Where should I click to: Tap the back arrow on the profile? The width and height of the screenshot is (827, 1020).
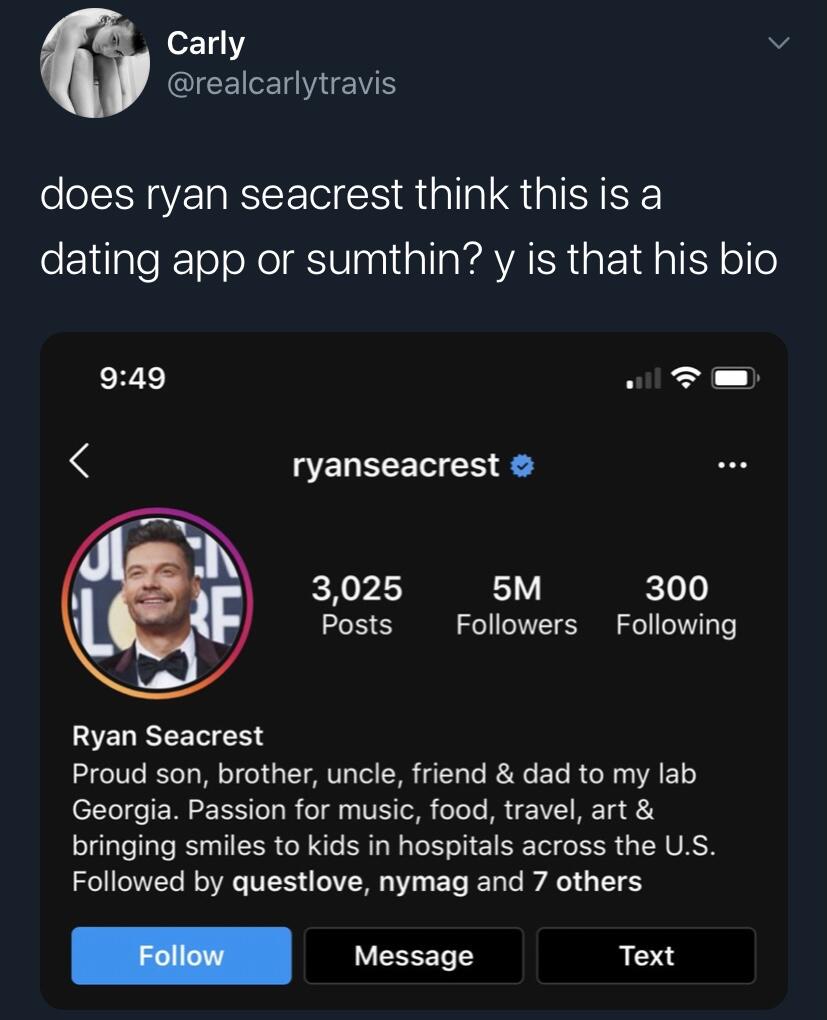(x=82, y=462)
